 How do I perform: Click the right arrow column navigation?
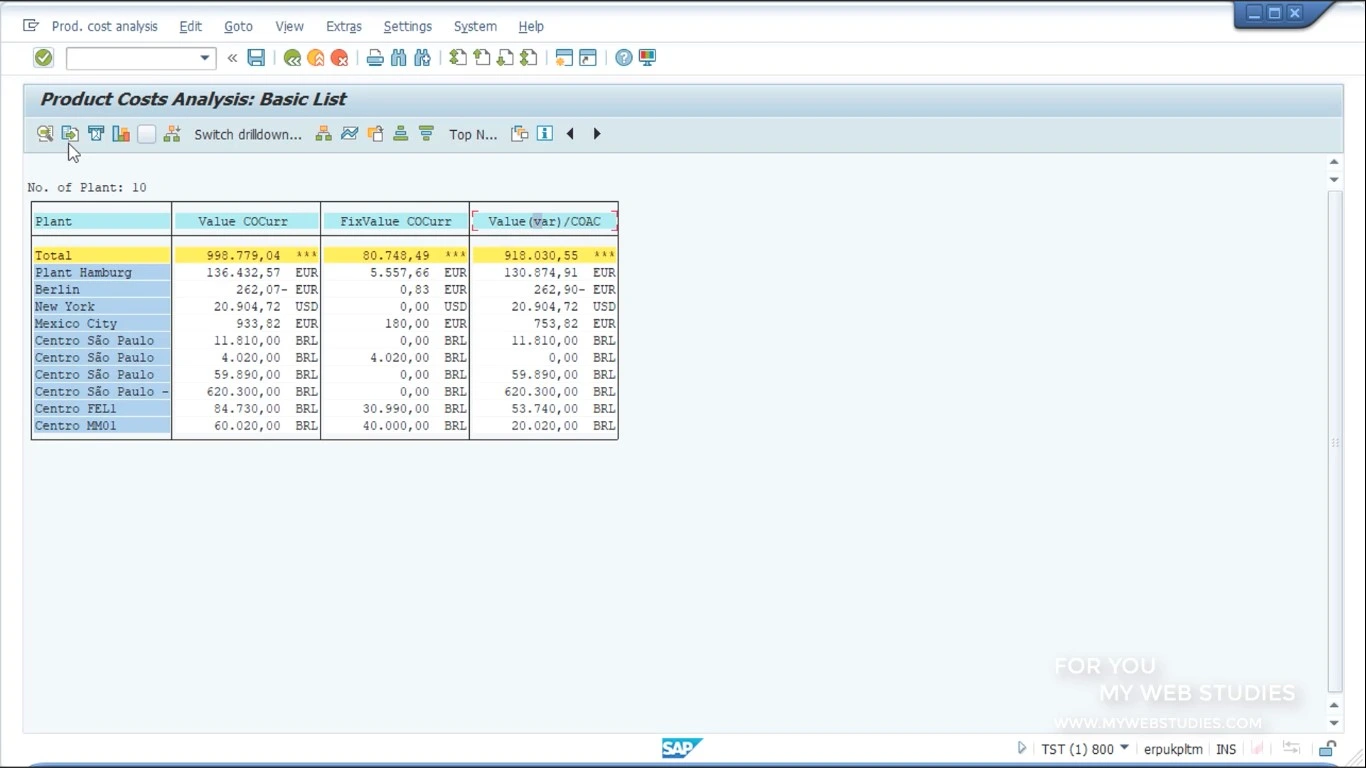[597, 134]
